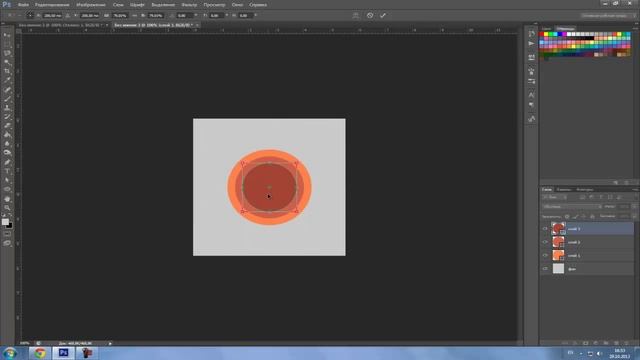Click the width percentage input field

[x=120, y=16]
